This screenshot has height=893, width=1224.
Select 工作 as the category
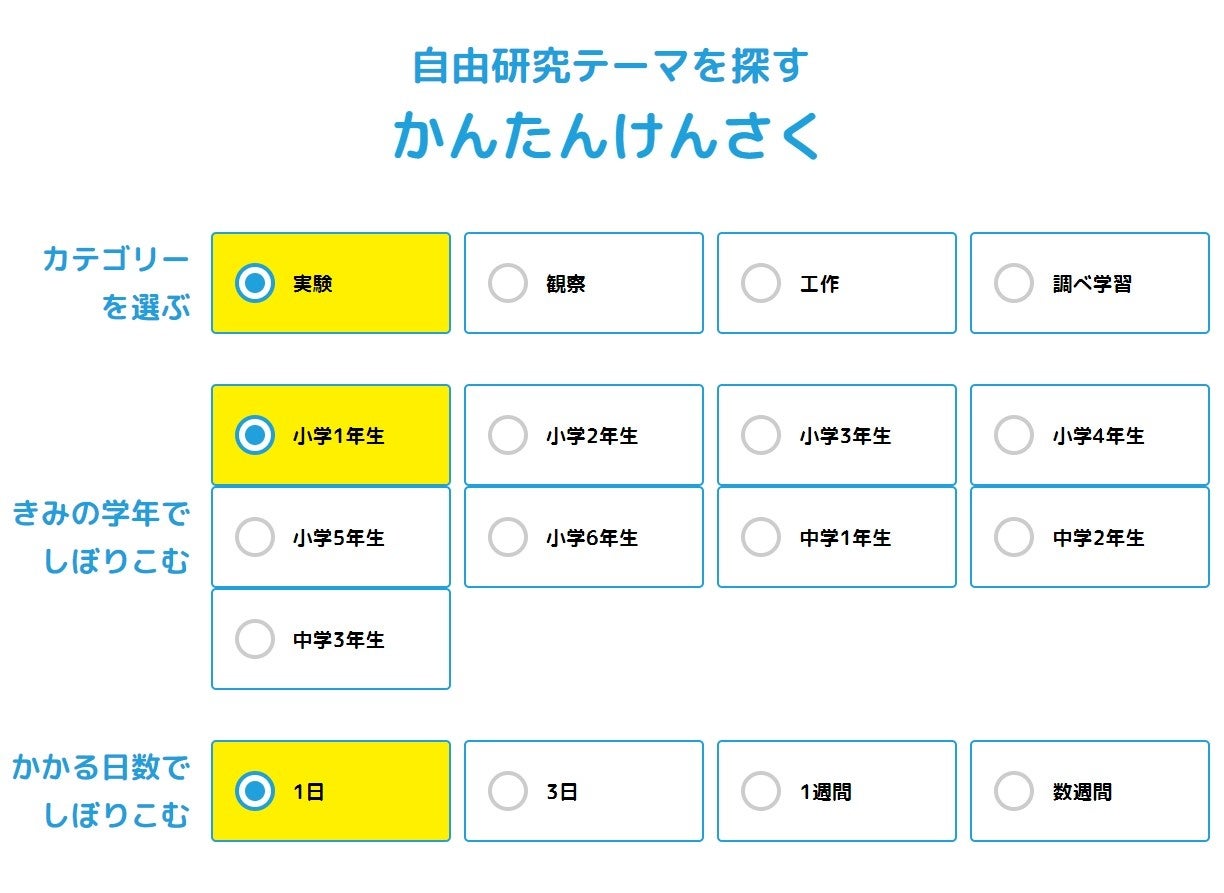[761, 284]
